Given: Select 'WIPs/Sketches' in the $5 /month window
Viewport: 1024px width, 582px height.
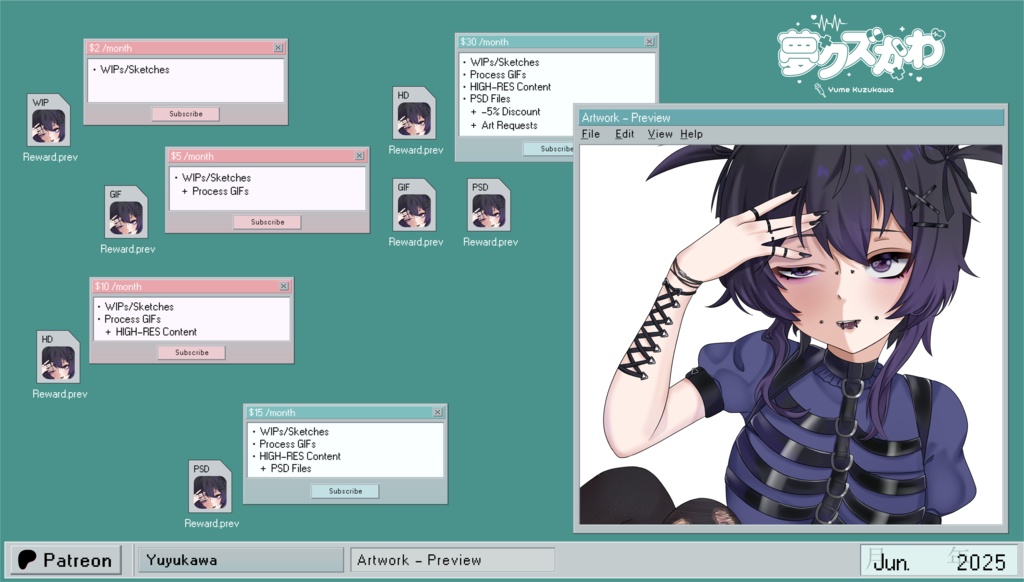Looking at the screenshot, I should (216, 178).
